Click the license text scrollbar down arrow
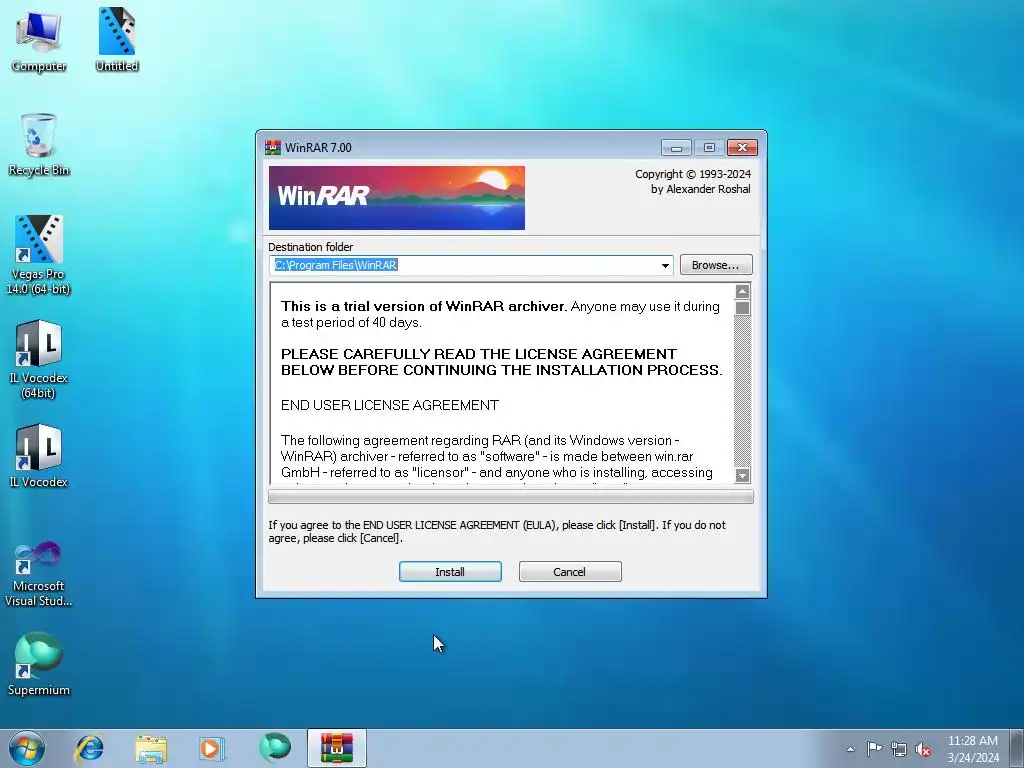Viewport: 1024px width, 768px height. pos(742,475)
